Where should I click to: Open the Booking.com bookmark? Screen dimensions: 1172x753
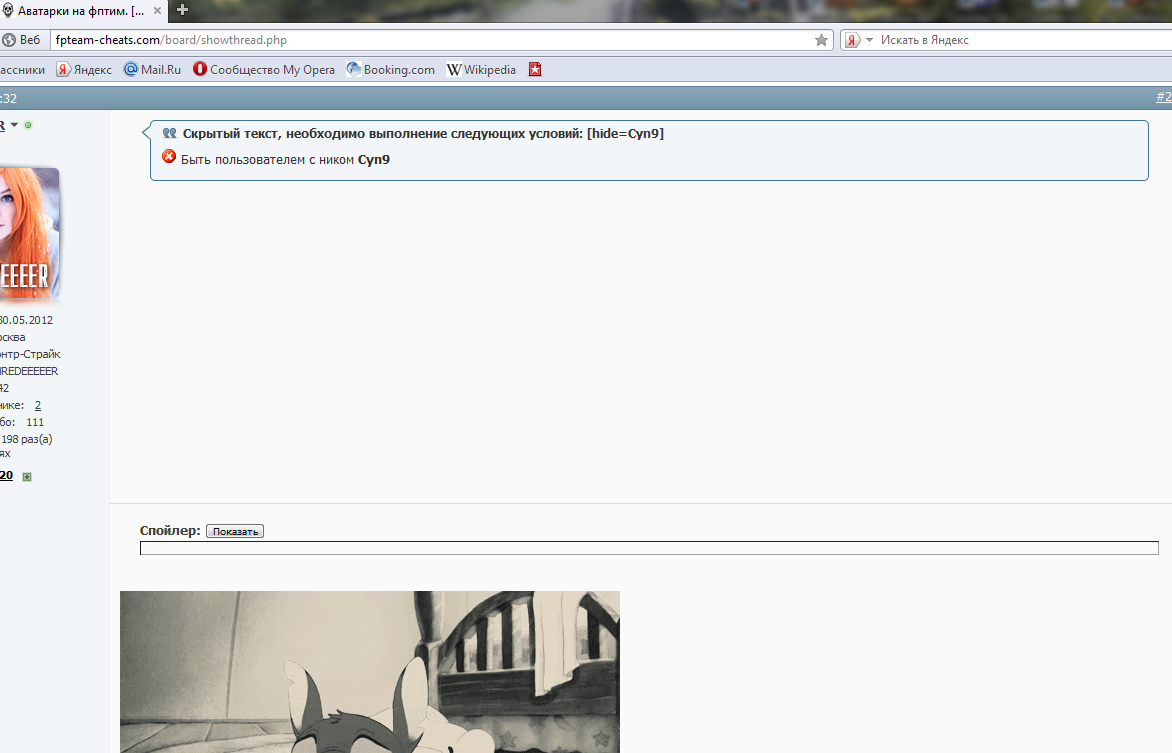pos(390,70)
